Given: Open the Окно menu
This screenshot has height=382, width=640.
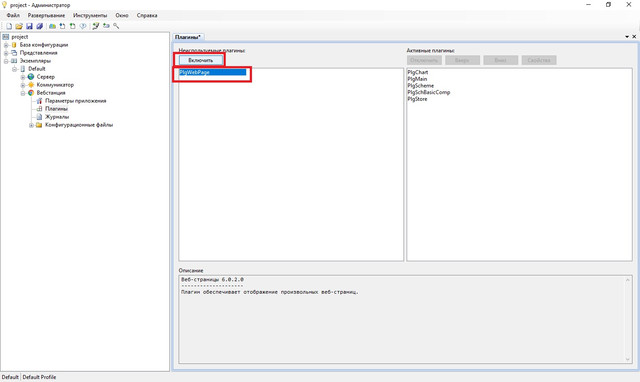Looking at the screenshot, I should click(122, 16).
